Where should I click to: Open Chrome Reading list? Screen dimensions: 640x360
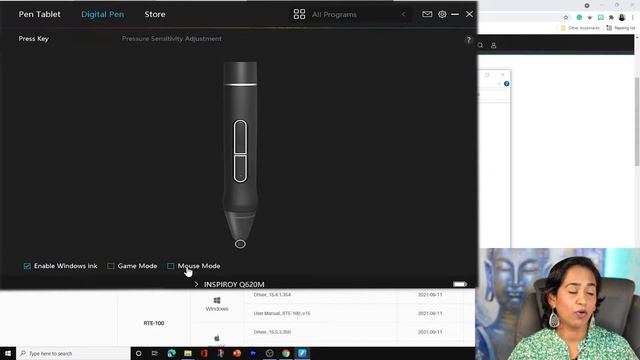pos(621,28)
